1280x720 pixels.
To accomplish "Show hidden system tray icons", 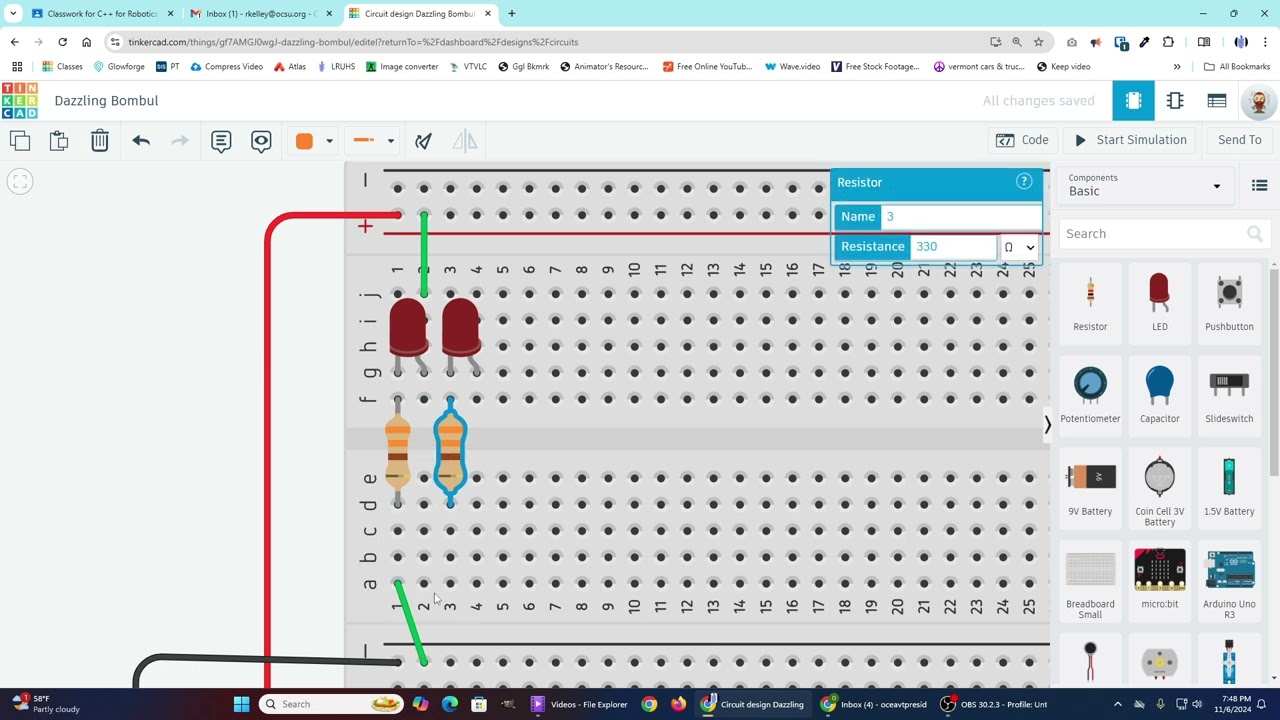I will click(1118, 704).
